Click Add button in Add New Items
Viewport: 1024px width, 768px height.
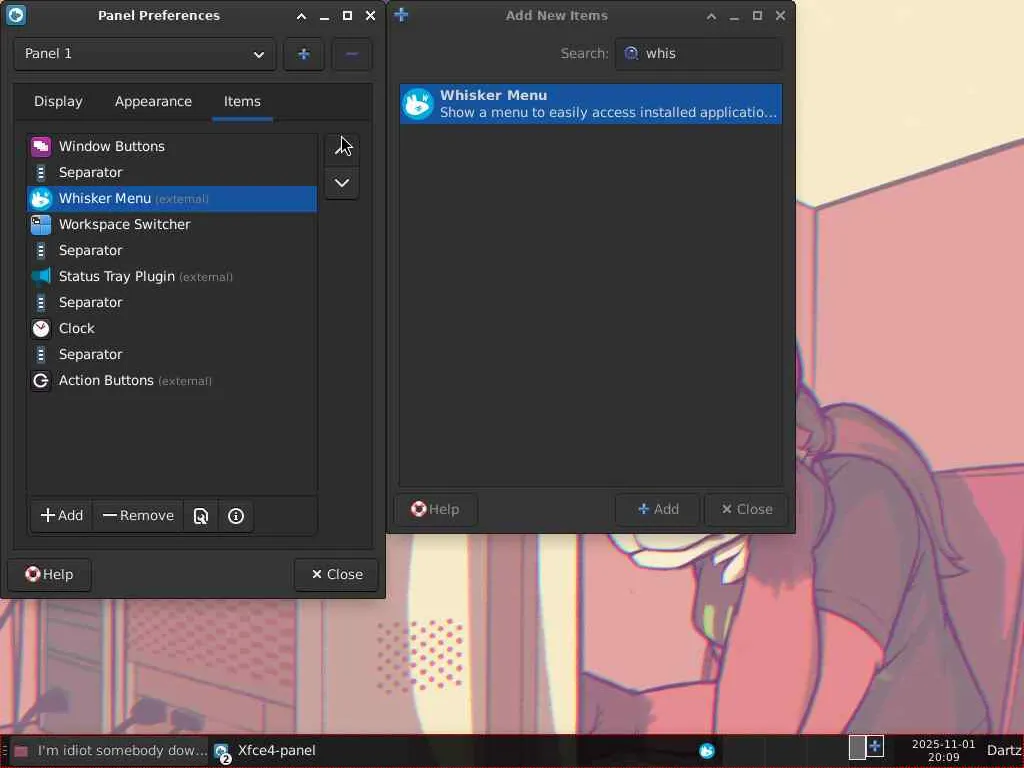(658, 509)
